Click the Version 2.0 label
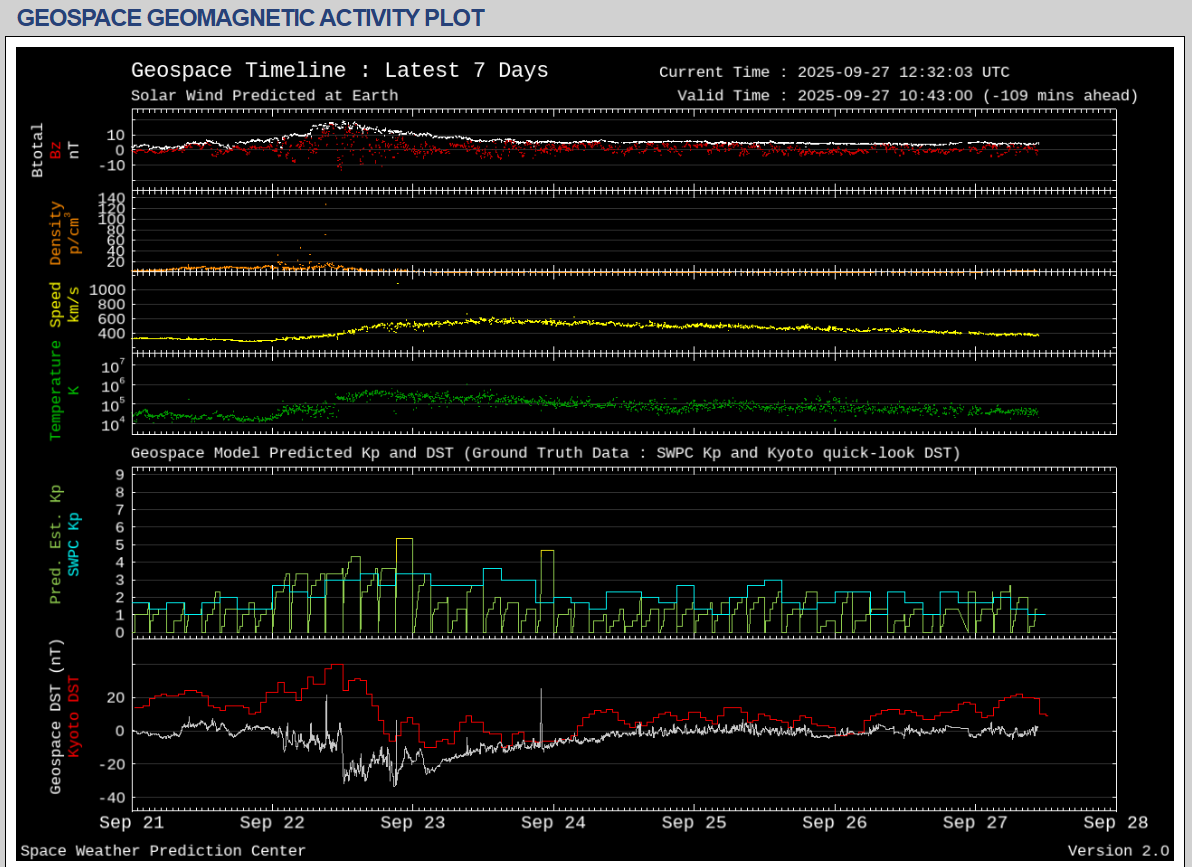Screen dimensions: 1192x867 coord(1117,851)
